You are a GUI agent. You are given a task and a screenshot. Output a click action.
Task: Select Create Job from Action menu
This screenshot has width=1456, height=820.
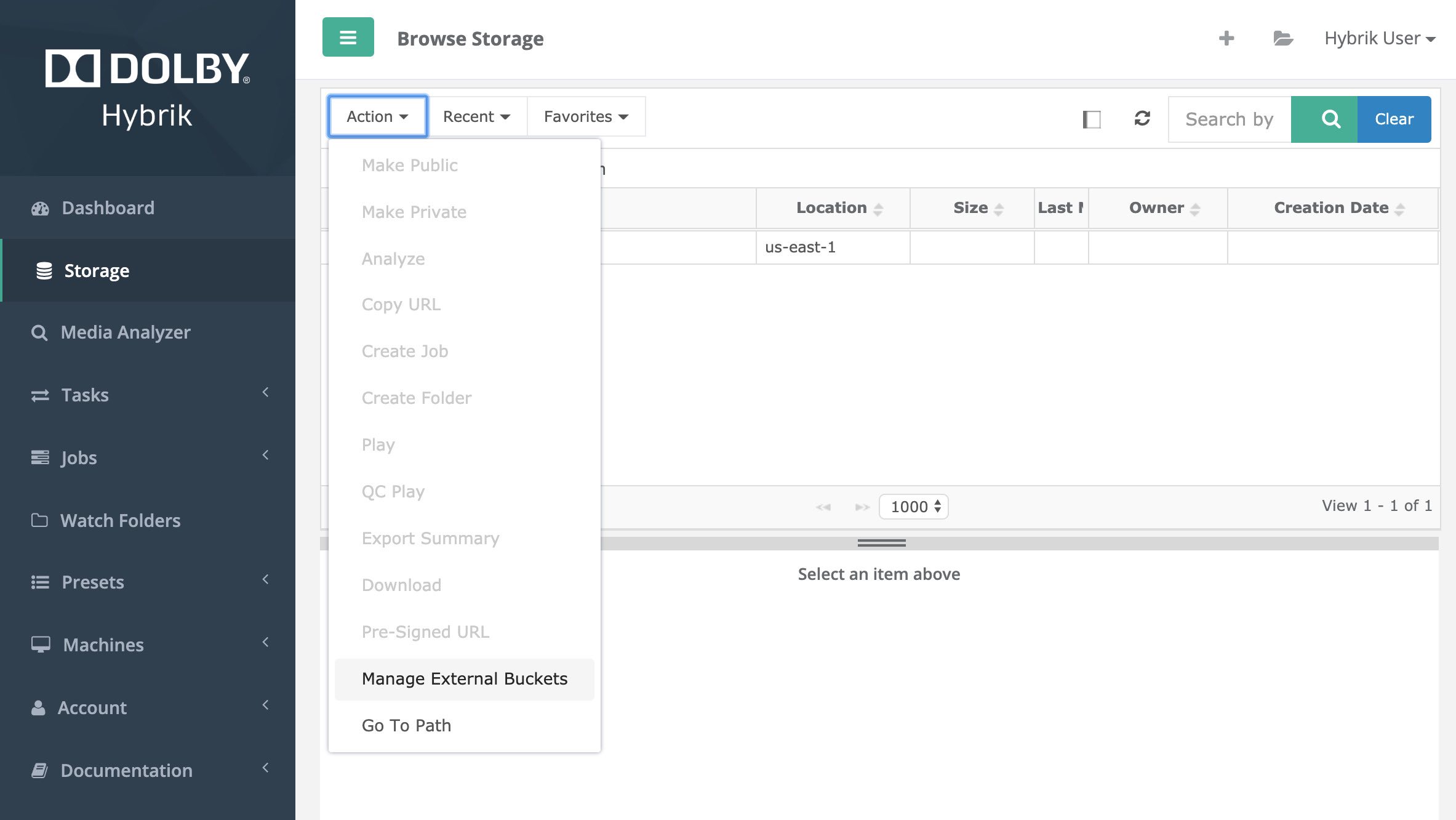(x=405, y=351)
